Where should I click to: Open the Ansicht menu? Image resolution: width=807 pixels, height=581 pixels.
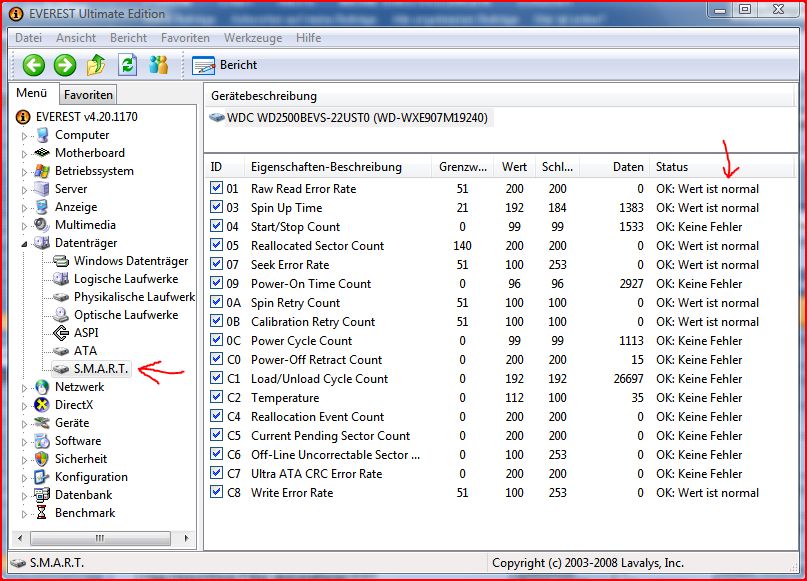coord(76,38)
